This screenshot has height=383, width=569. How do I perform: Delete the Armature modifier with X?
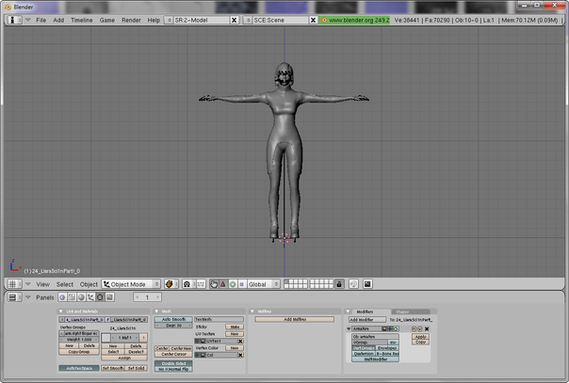pos(427,329)
